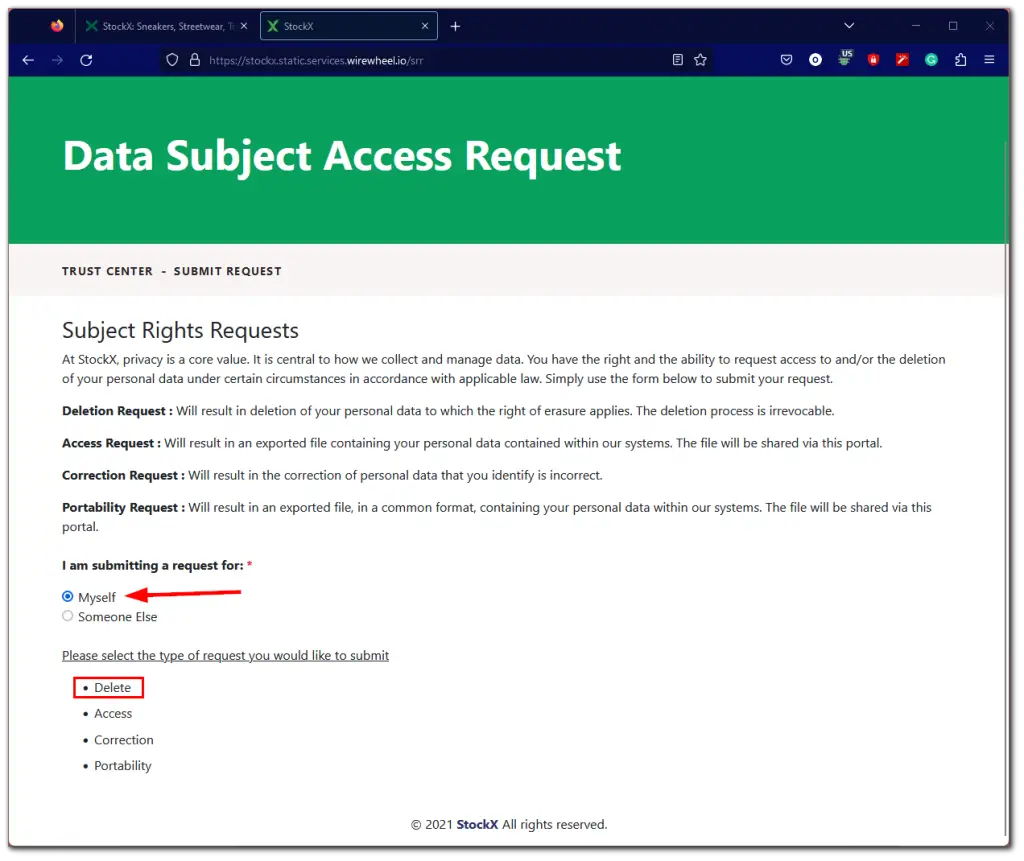Screen dimensions: 1024x861
Task: Save the page to Pocket
Action: pyautogui.click(x=786, y=60)
